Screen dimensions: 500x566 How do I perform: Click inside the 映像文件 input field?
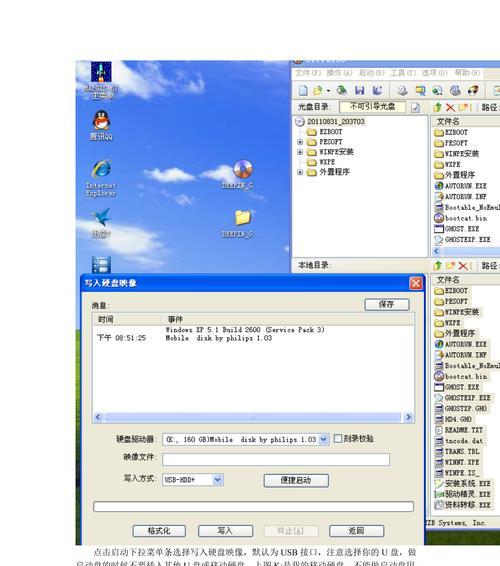pos(276,459)
